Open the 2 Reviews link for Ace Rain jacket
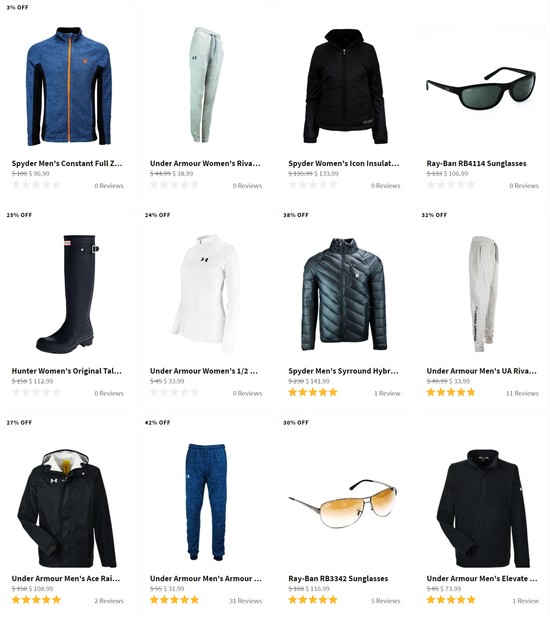Image resolution: width=550 pixels, height=621 pixels. point(109,601)
